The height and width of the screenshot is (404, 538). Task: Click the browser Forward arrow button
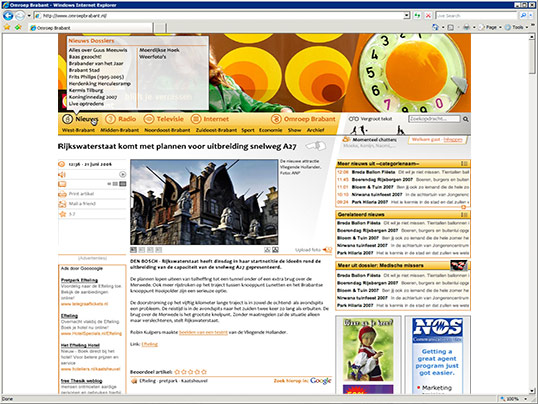point(20,15)
